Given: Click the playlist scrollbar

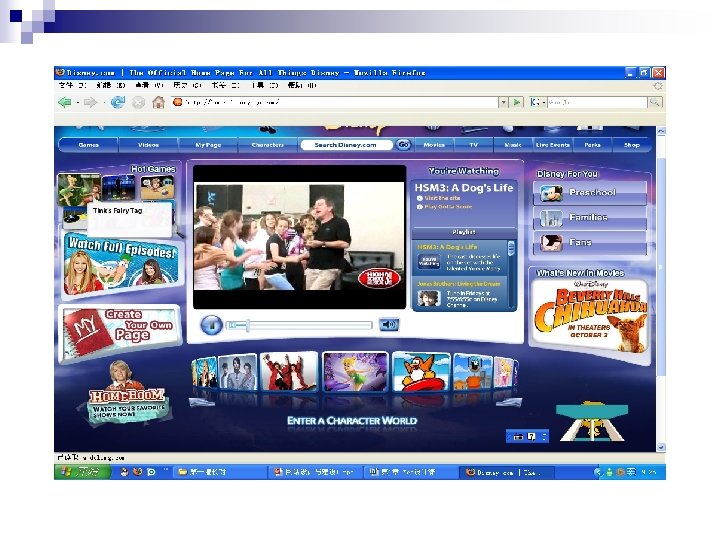Looking at the screenshot, I should tap(511, 275).
